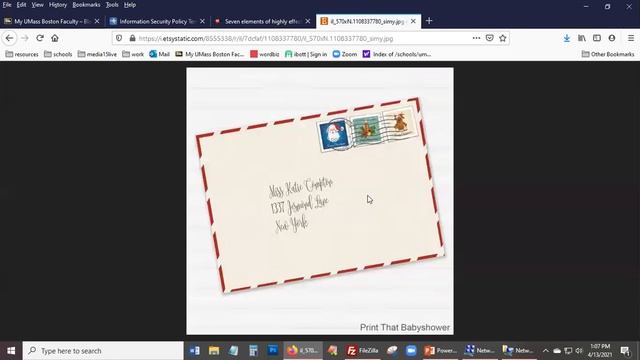Open page actions three-dot menu
The image size is (640, 360).
pyautogui.click(x=476, y=38)
